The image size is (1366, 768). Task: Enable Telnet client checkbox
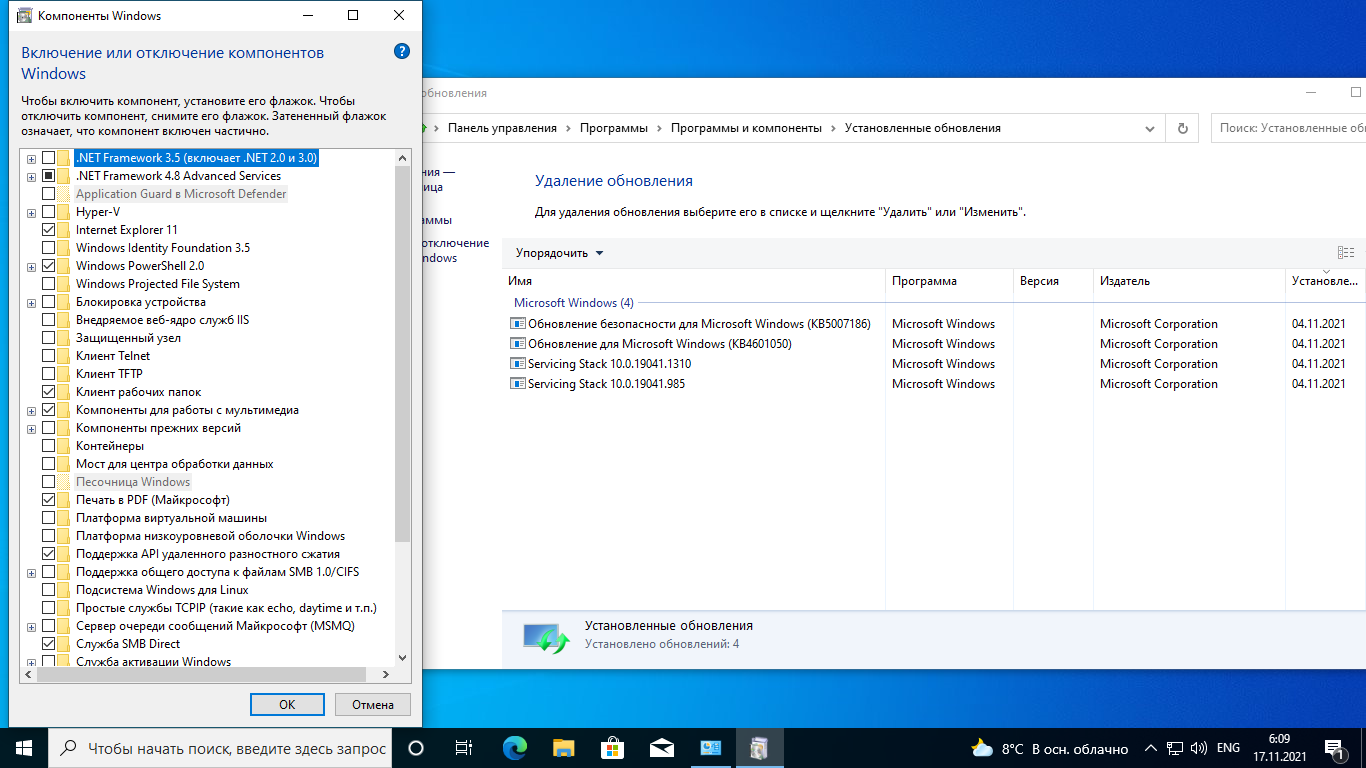pyautogui.click(x=48, y=356)
